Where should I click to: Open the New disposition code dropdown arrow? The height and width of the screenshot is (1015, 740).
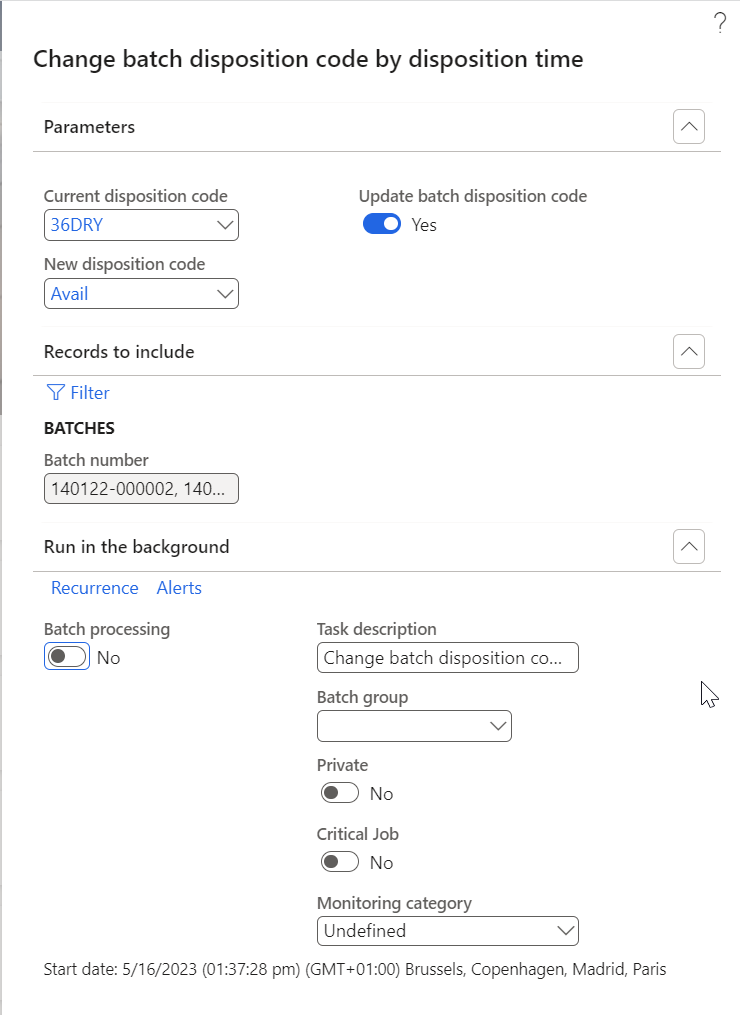pyautogui.click(x=224, y=293)
